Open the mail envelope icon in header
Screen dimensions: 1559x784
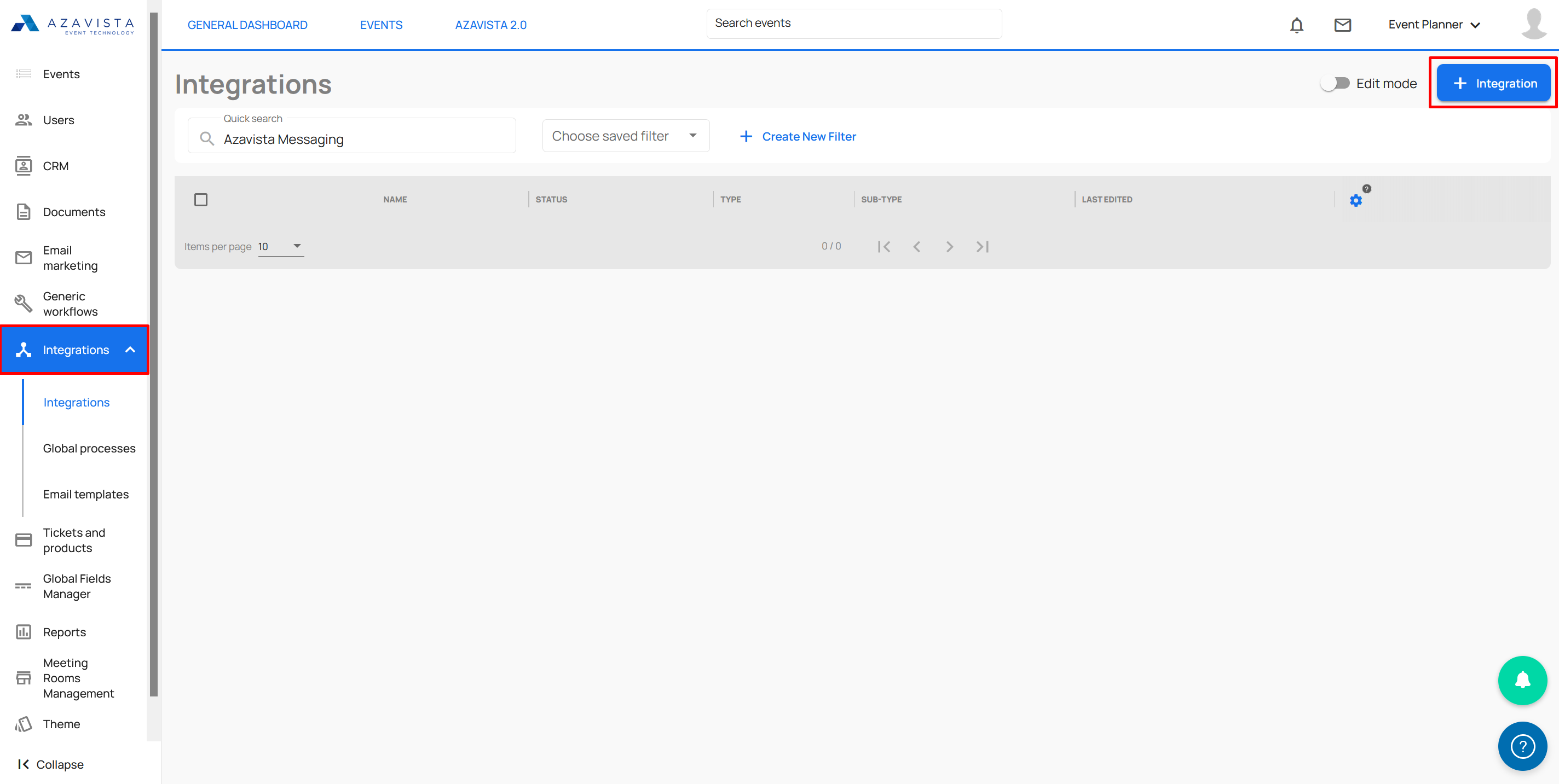[x=1342, y=25]
